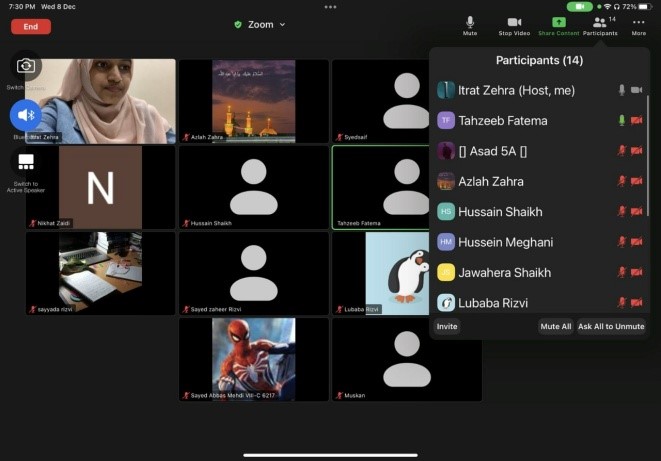Click the Switch to Active Speaker icon

point(26,162)
